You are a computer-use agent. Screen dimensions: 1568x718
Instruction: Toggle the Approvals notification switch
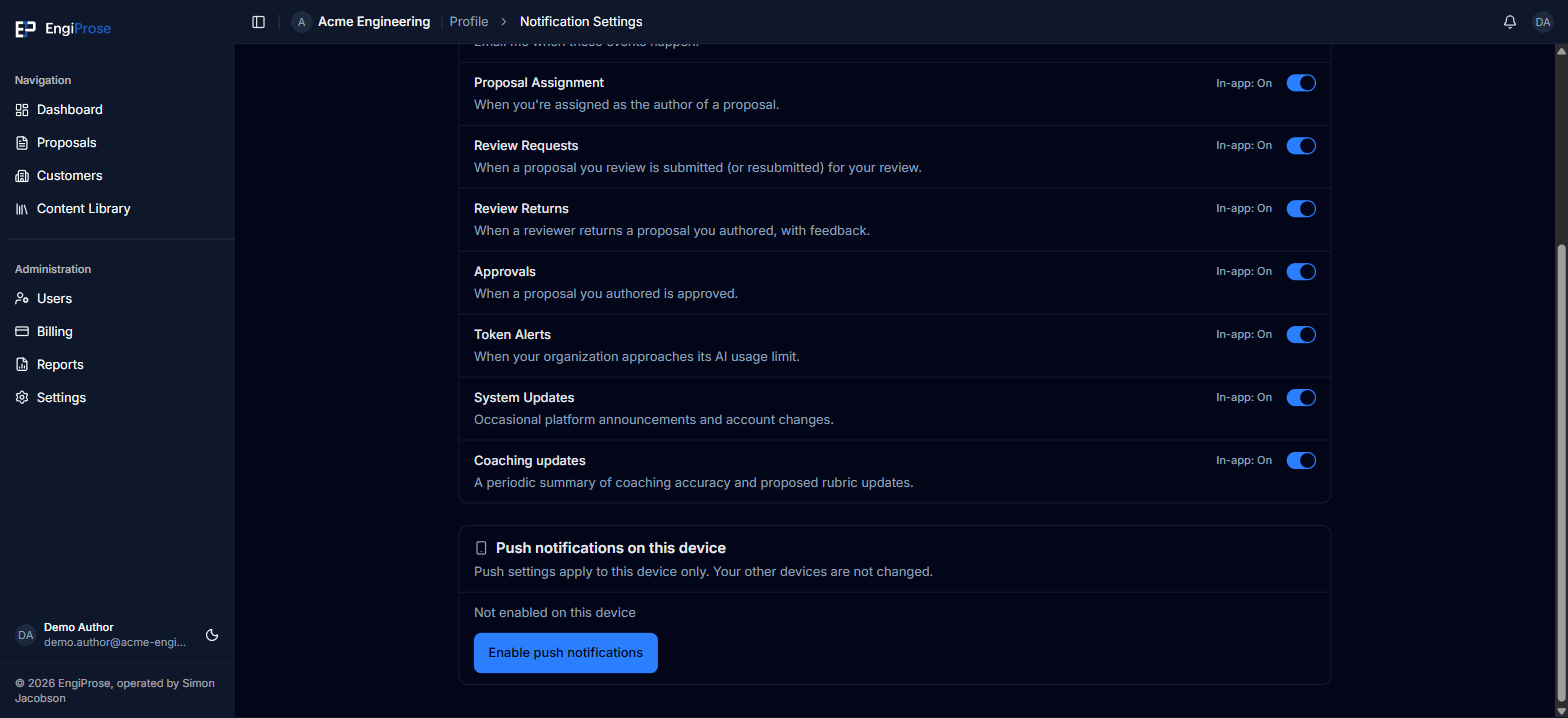pos(1301,272)
